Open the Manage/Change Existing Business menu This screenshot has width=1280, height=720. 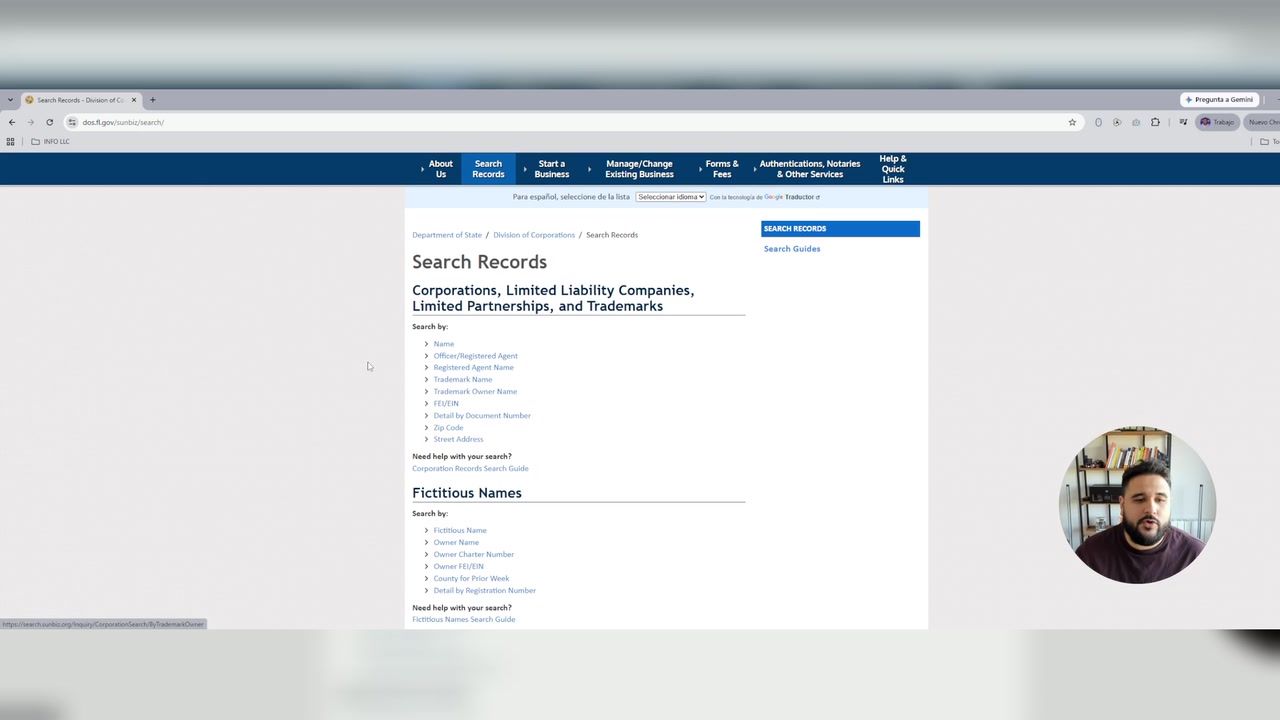[639, 169]
